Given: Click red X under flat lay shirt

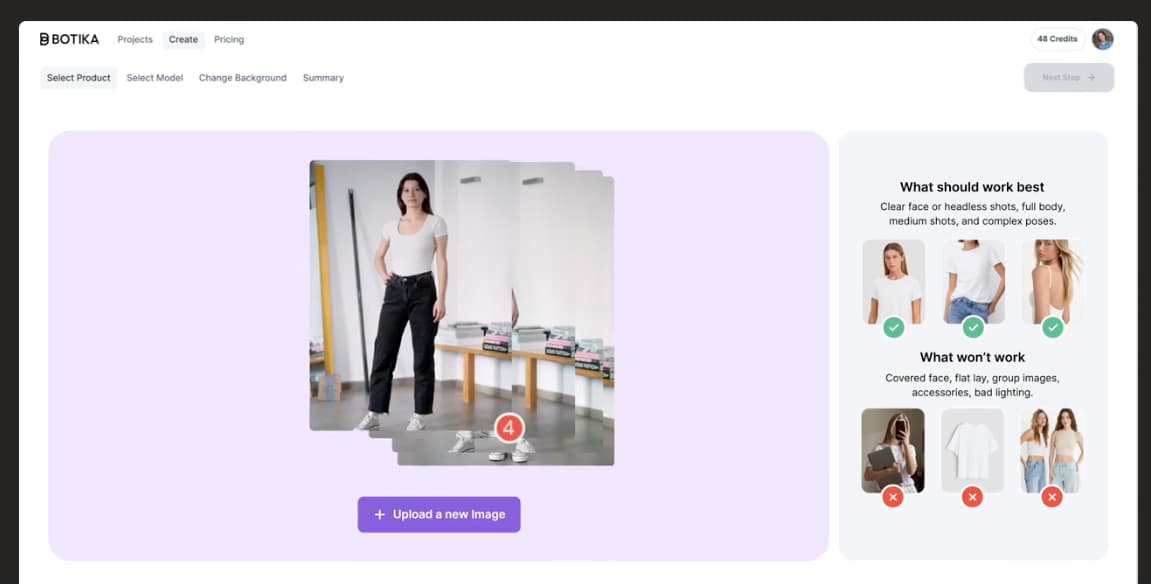Looking at the screenshot, I should coord(972,496).
